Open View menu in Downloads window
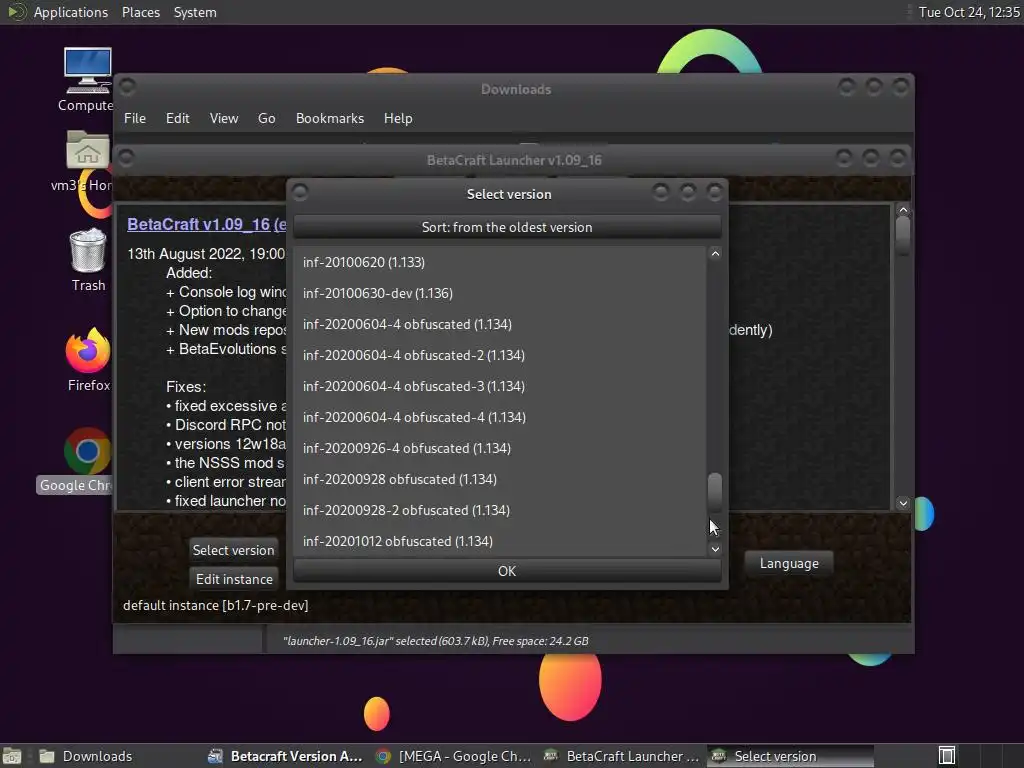This screenshot has width=1024, height=768. (x=223, y=118)
